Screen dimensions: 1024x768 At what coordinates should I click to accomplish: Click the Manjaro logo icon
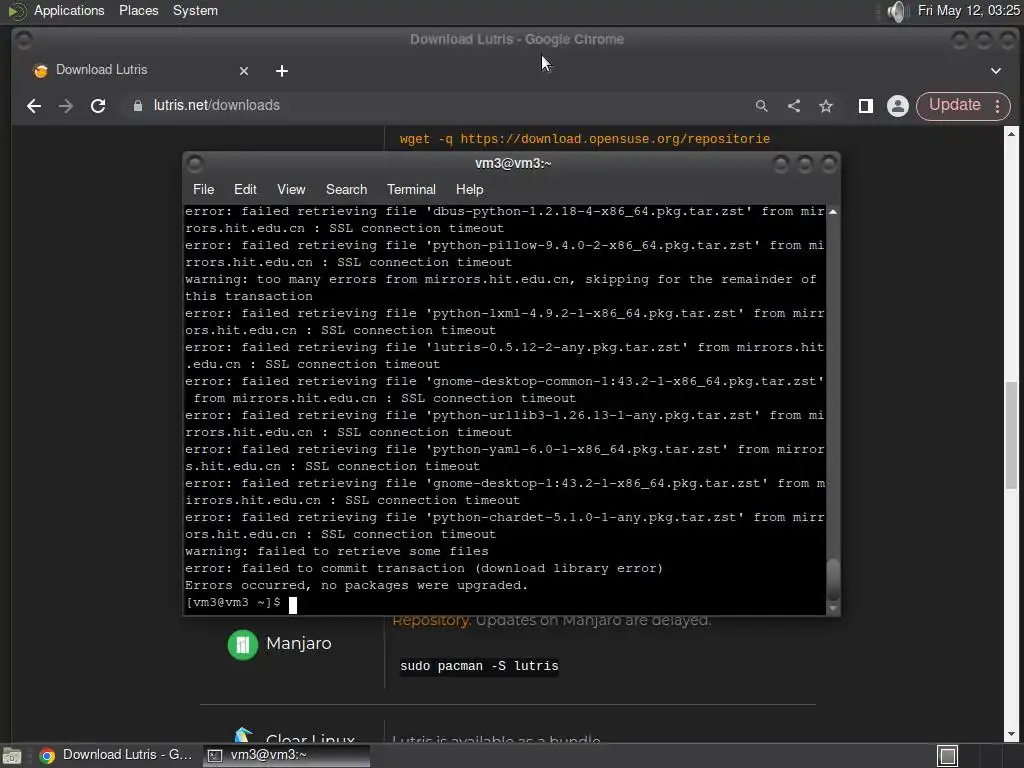click(x=242, y=645)
